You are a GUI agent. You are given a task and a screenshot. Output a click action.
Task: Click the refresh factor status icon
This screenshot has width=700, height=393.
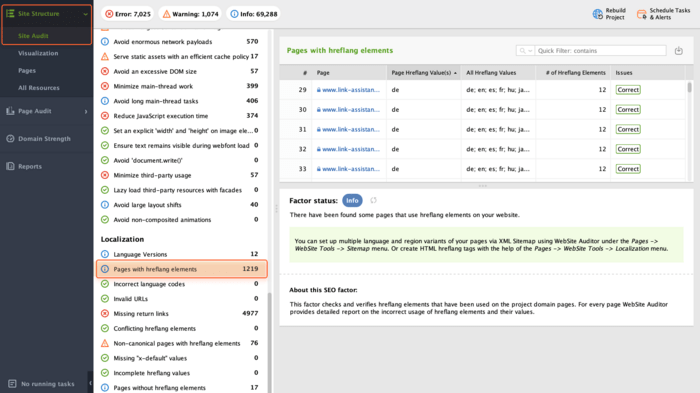(x=373, y=201)
